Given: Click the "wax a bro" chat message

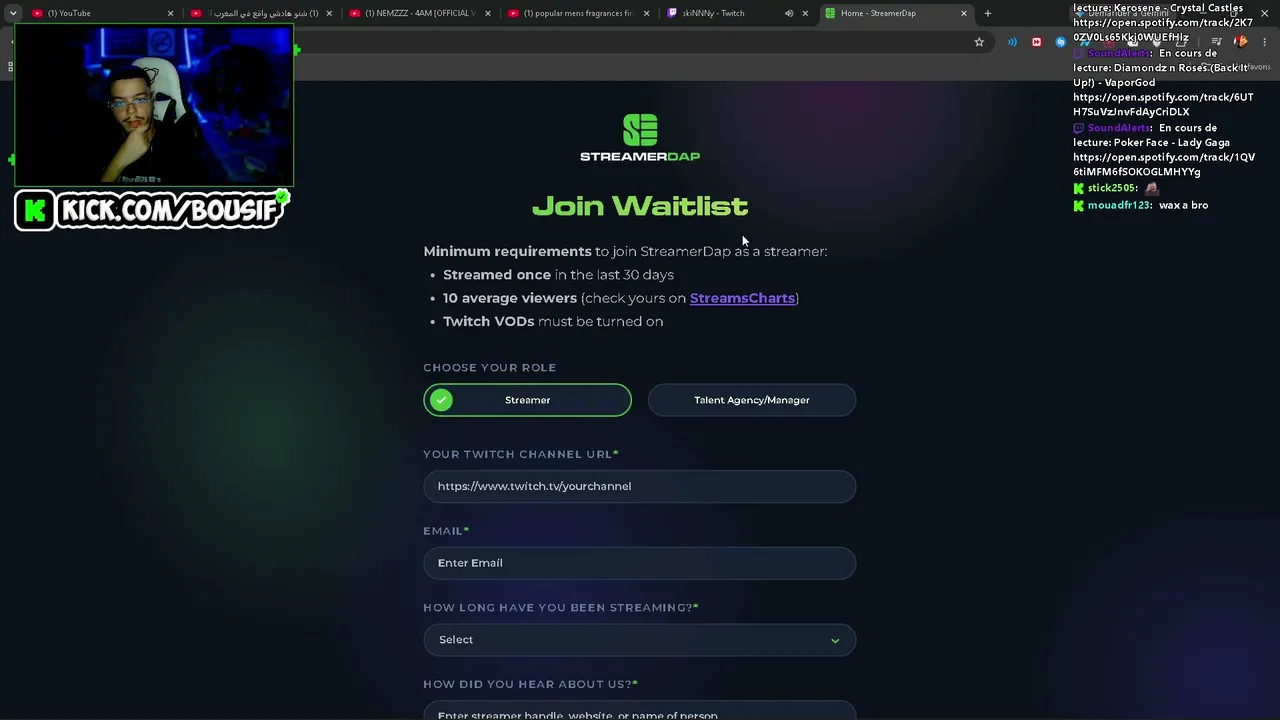Looking at the screenshot, I should pyautogui.click(x=1184, y=205).
